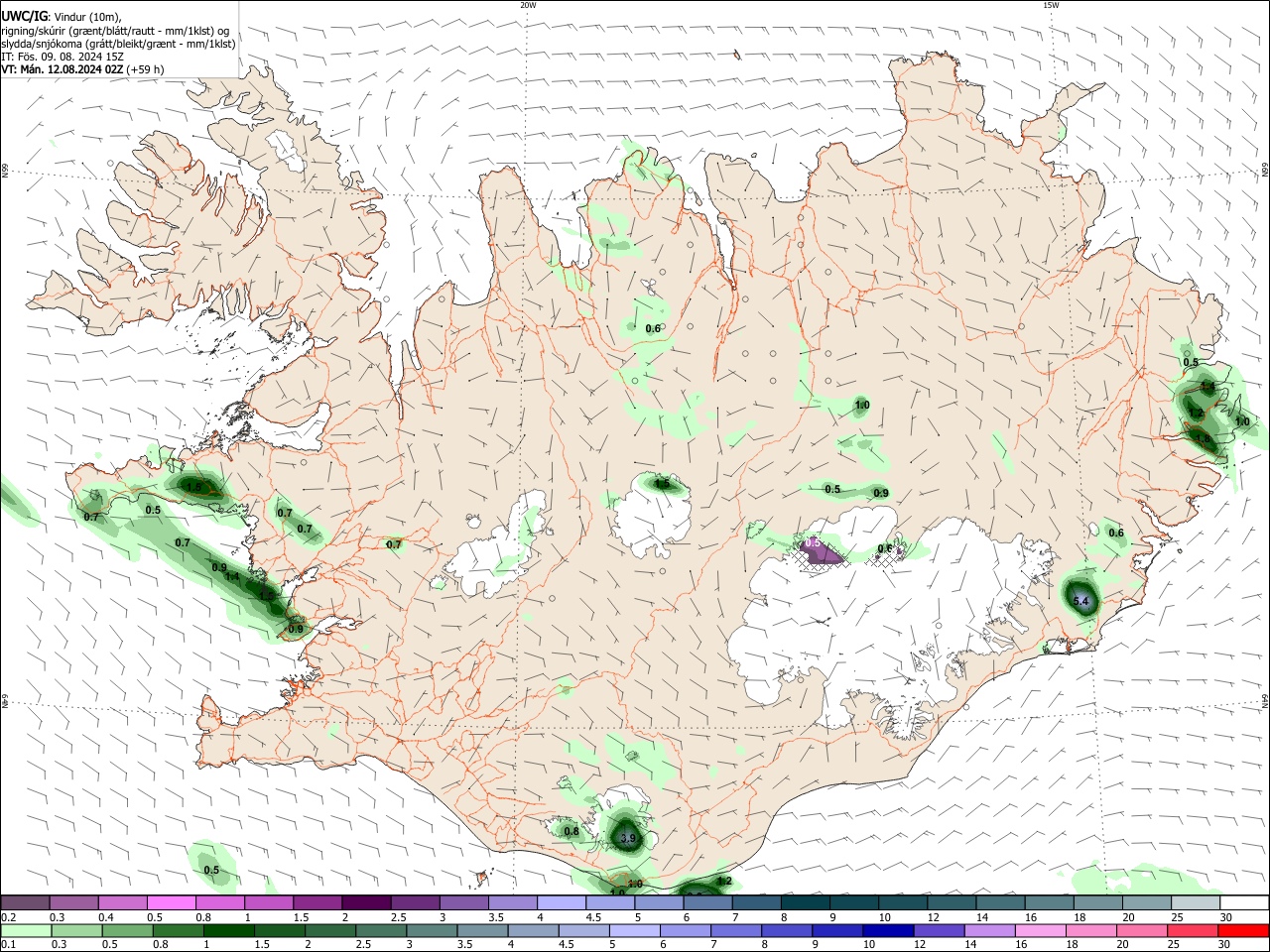
Task: Click the VT: Mán. 12.08.2024 02Z (+59 h) line
Action: (x=82, y=69)
